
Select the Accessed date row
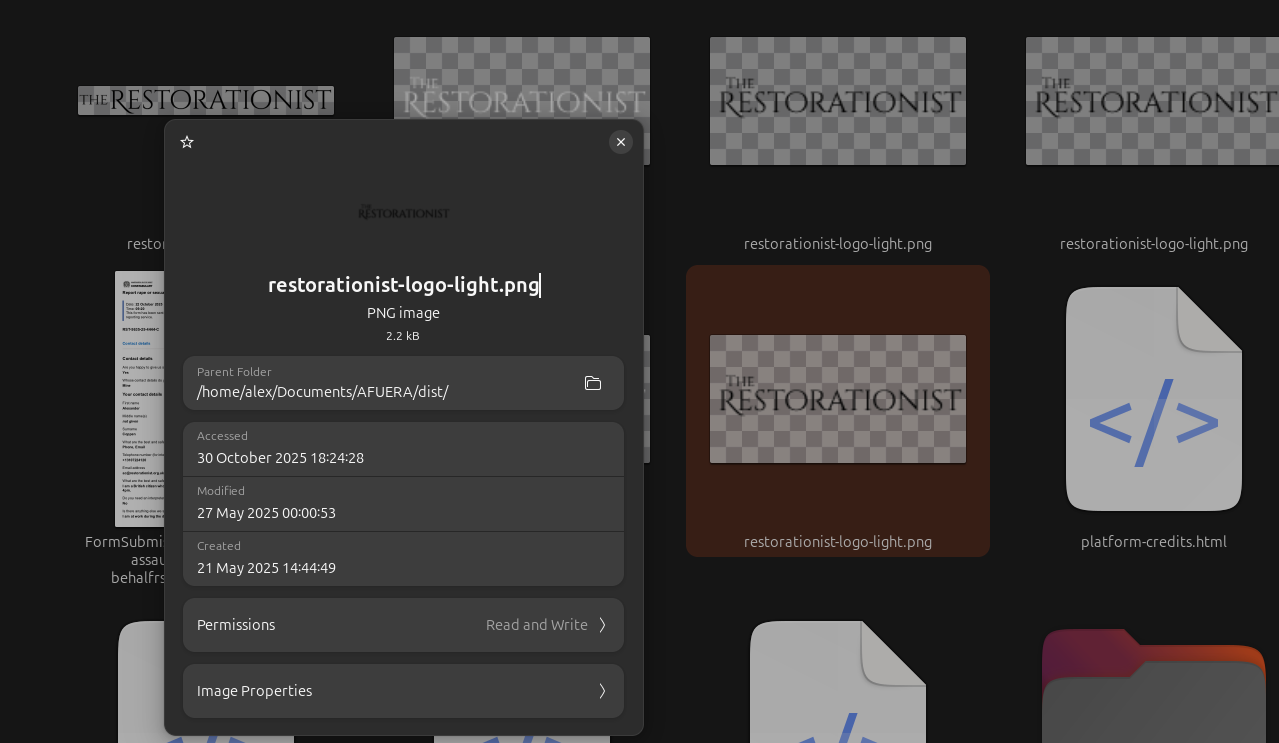(x=403, y=449)
